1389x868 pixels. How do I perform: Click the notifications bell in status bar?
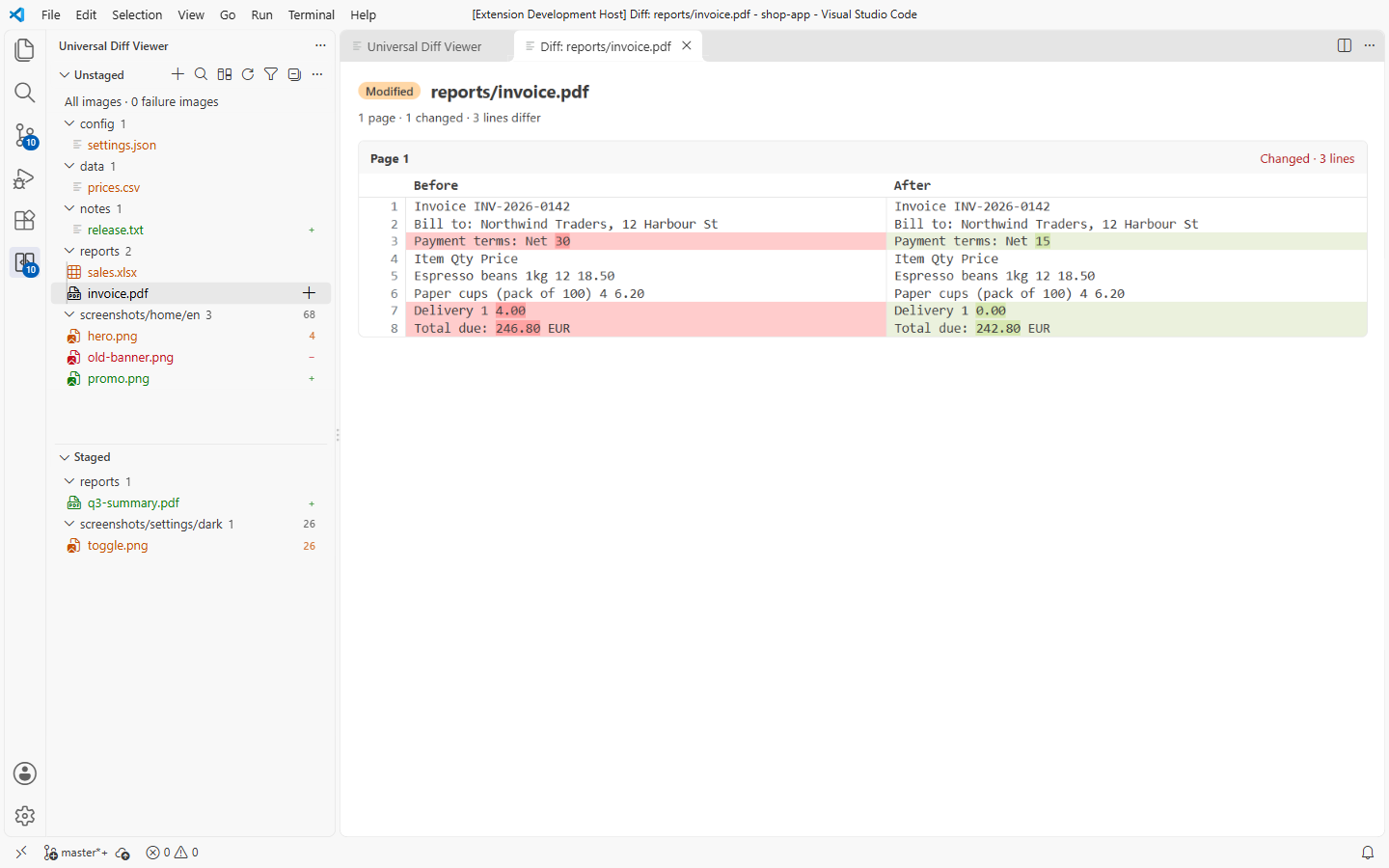point(1368,853)
